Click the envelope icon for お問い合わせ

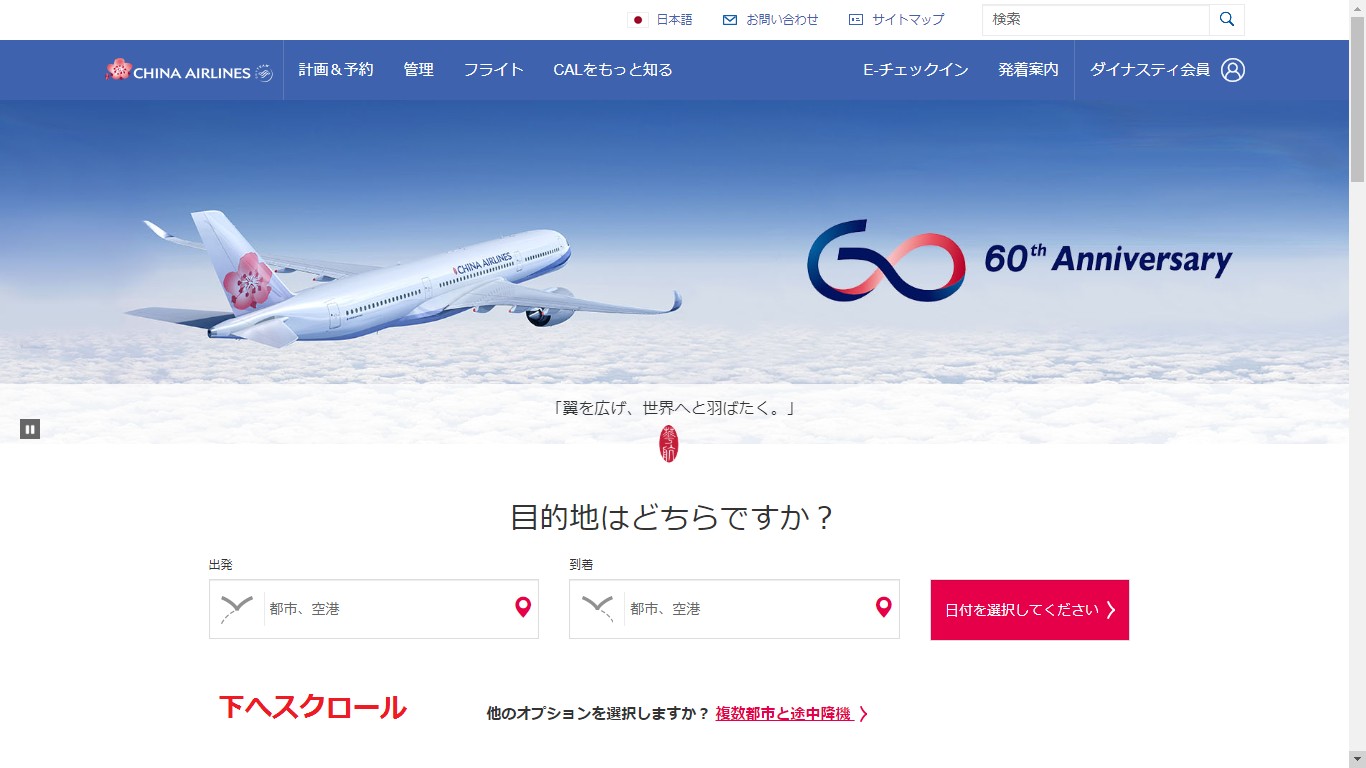730,20
